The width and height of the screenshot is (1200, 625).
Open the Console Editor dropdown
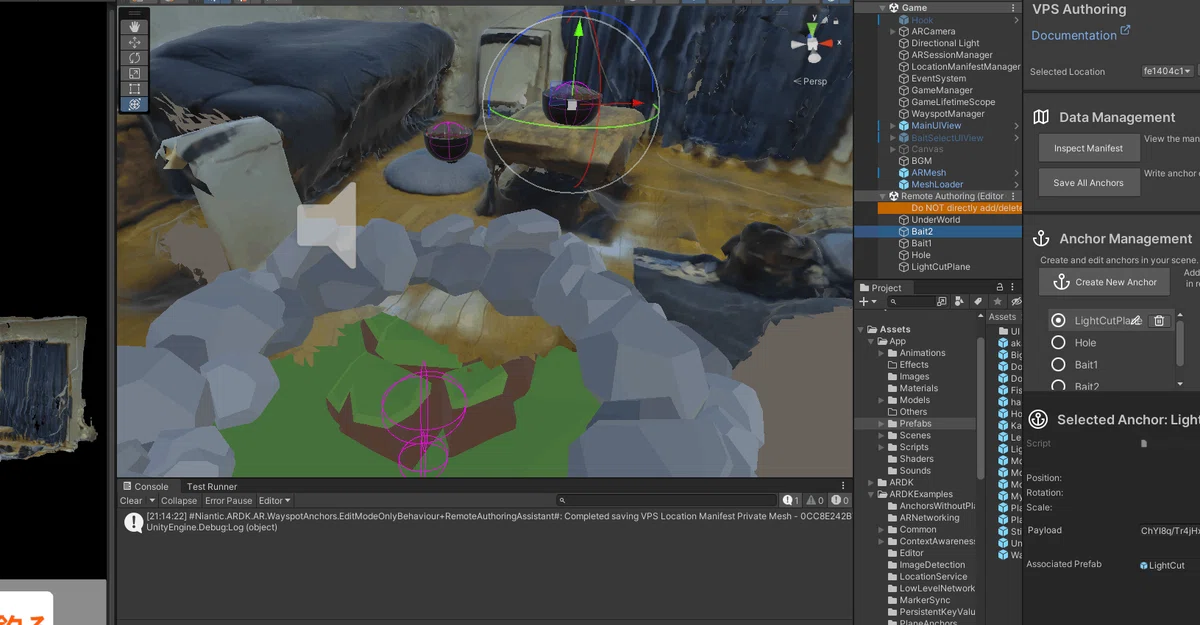point(274,500)
